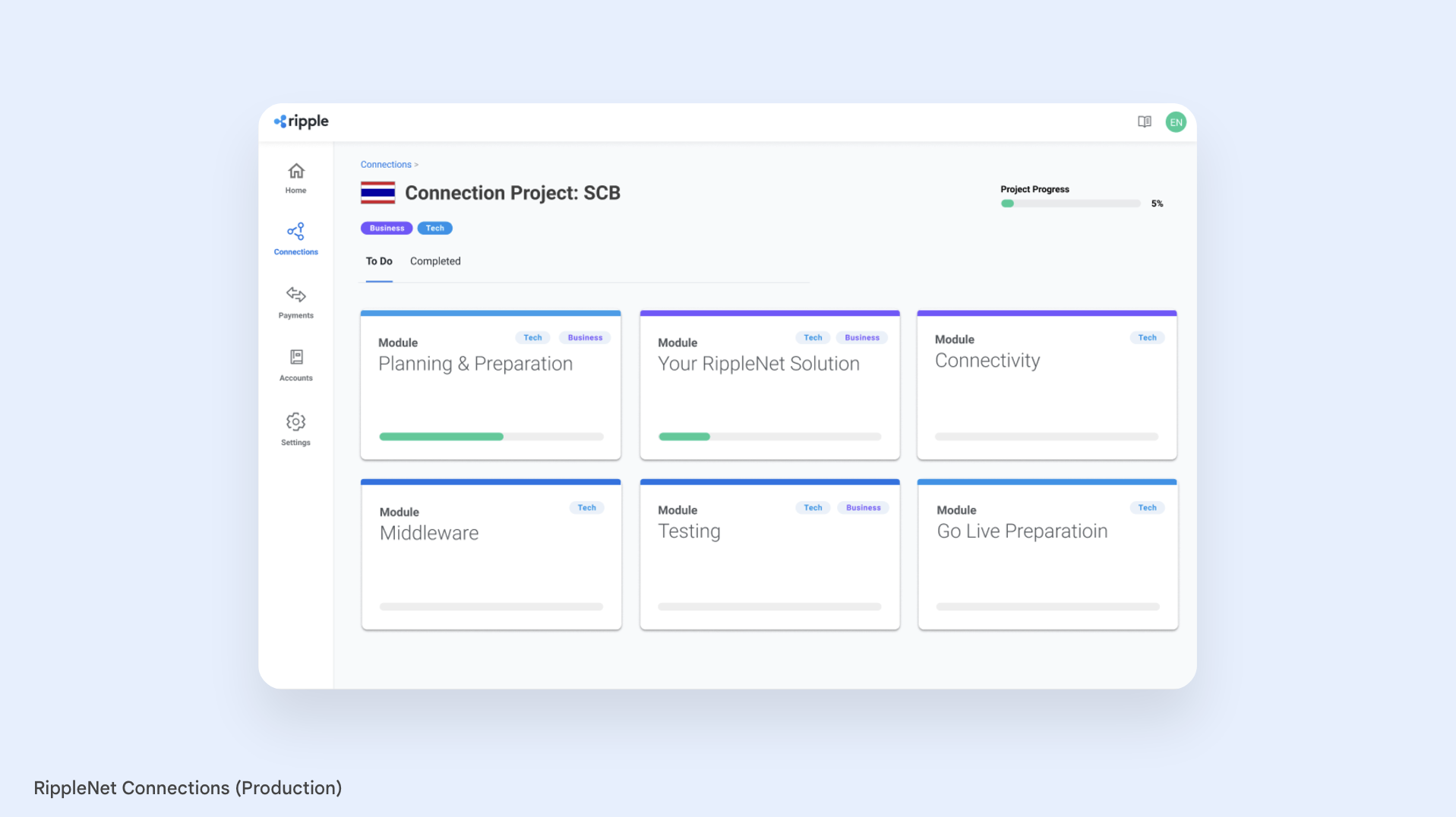Open the Planning & Preparation module card
Viewport: 1456px width, 817px height.
coord(491,385)
